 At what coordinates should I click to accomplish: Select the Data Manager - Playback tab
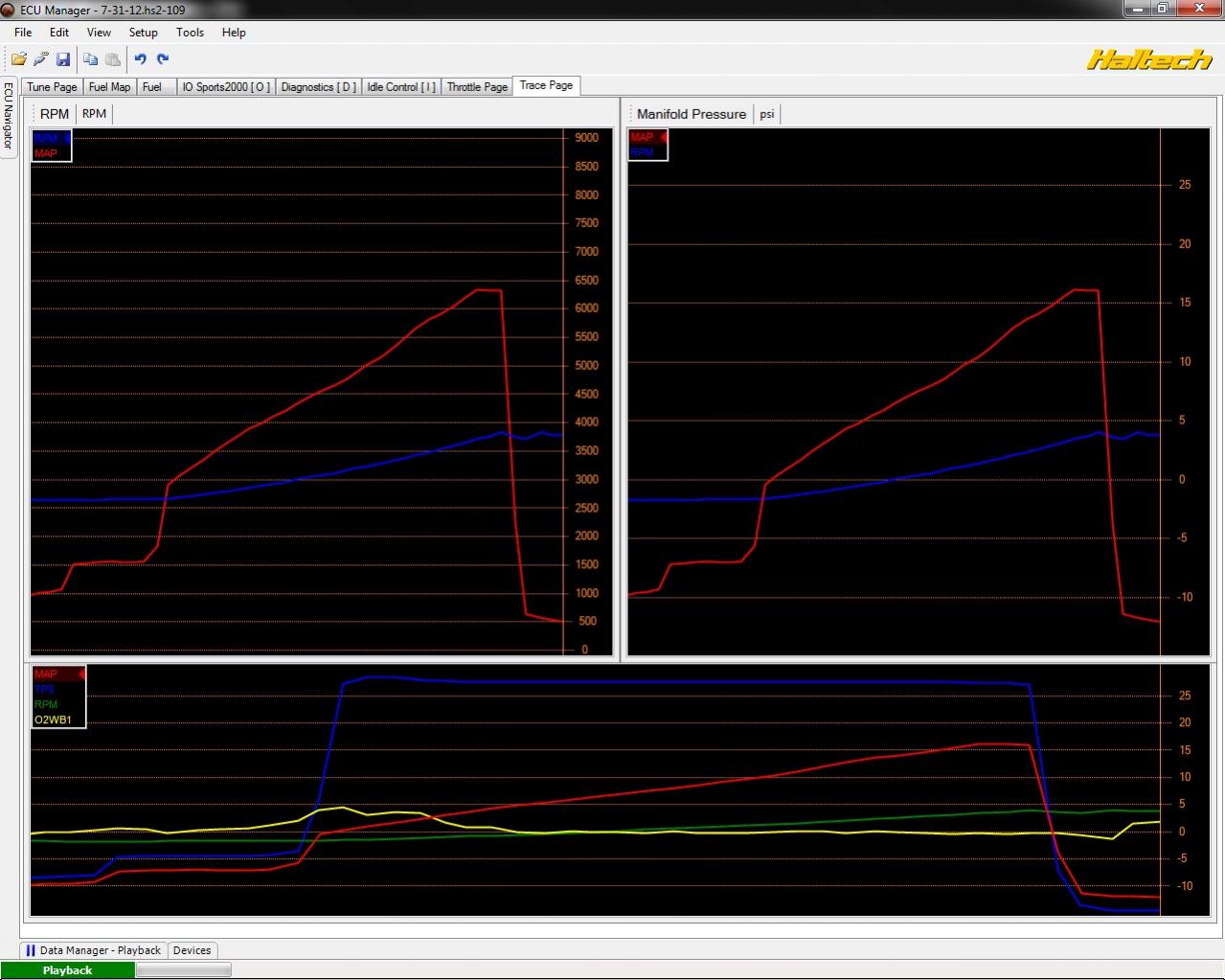pos(93,950)
